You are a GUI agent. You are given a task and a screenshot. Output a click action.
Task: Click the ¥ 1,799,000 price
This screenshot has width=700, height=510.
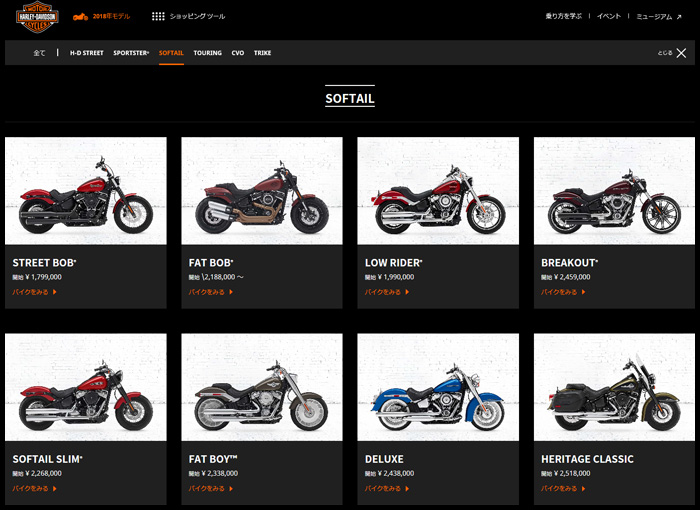[x=43, y=277]
